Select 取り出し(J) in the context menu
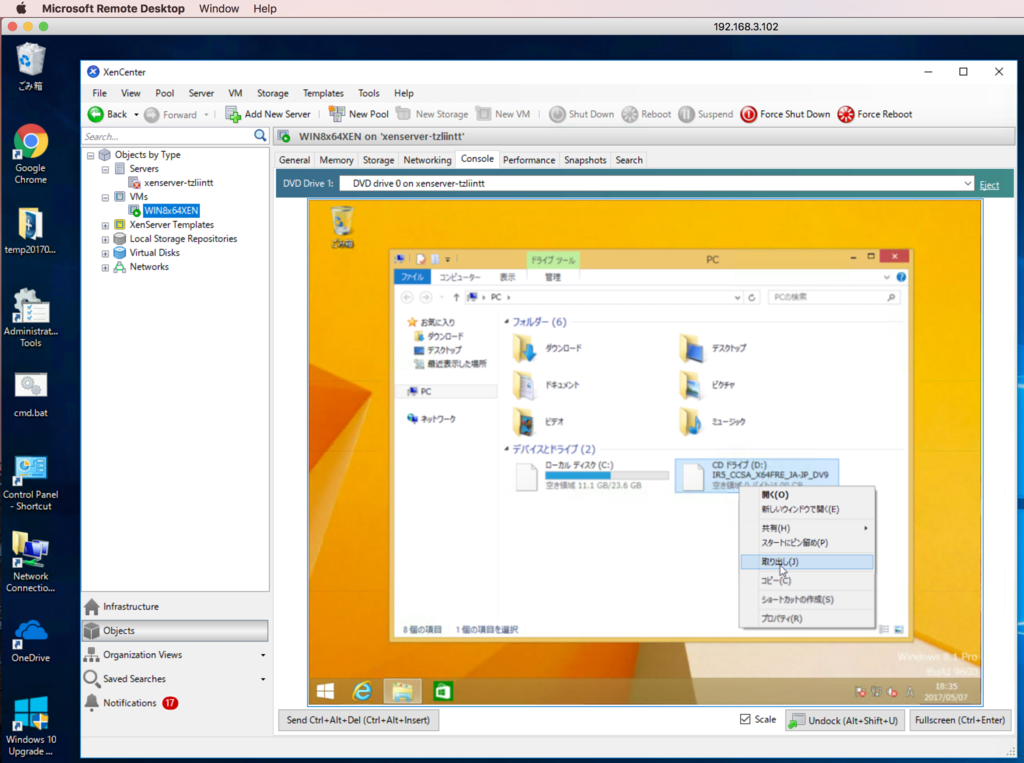This screenshot has height=763, width=1024. (x=807, y=562)
